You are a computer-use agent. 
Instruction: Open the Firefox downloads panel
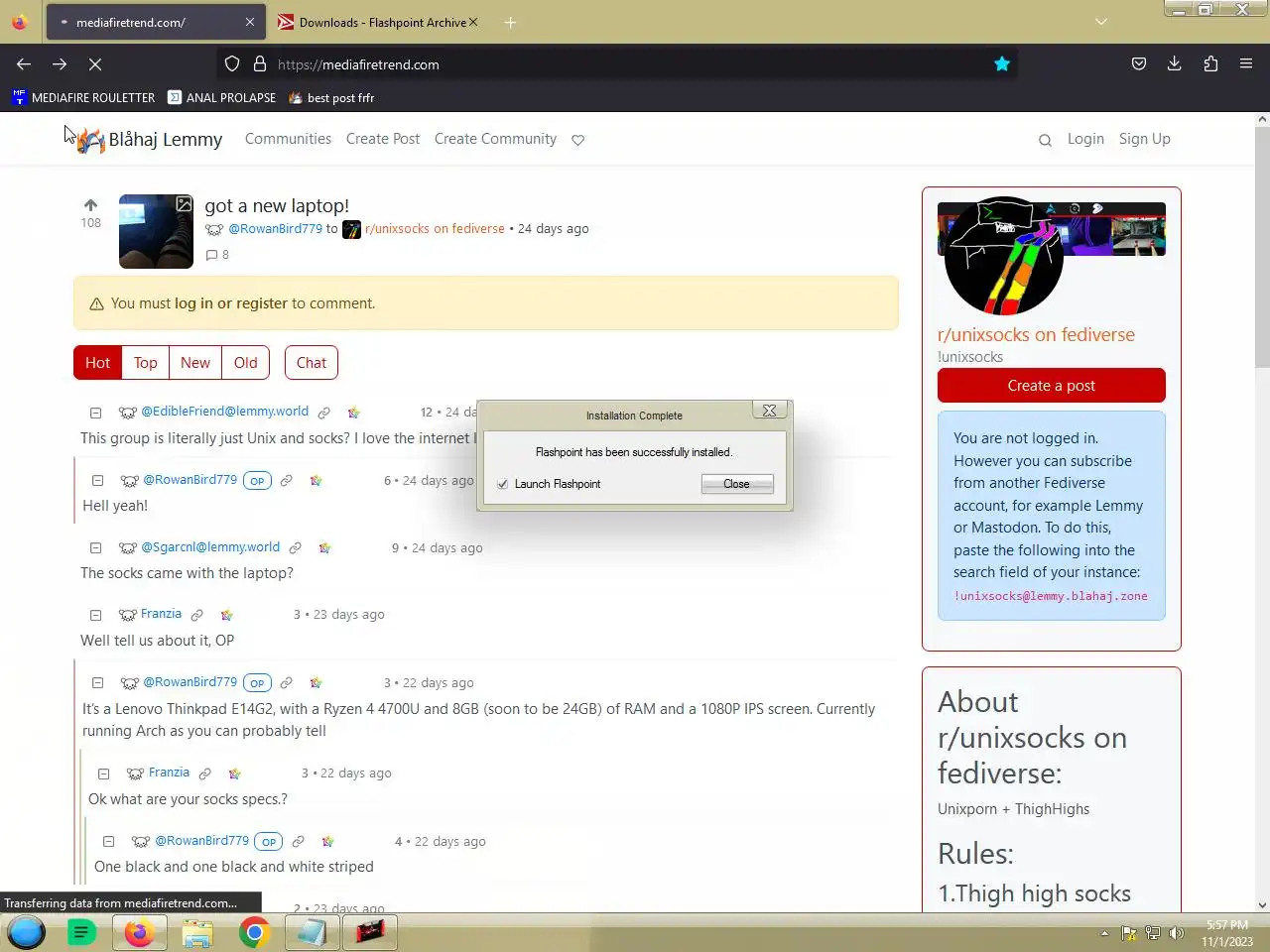coord(1175,64)
